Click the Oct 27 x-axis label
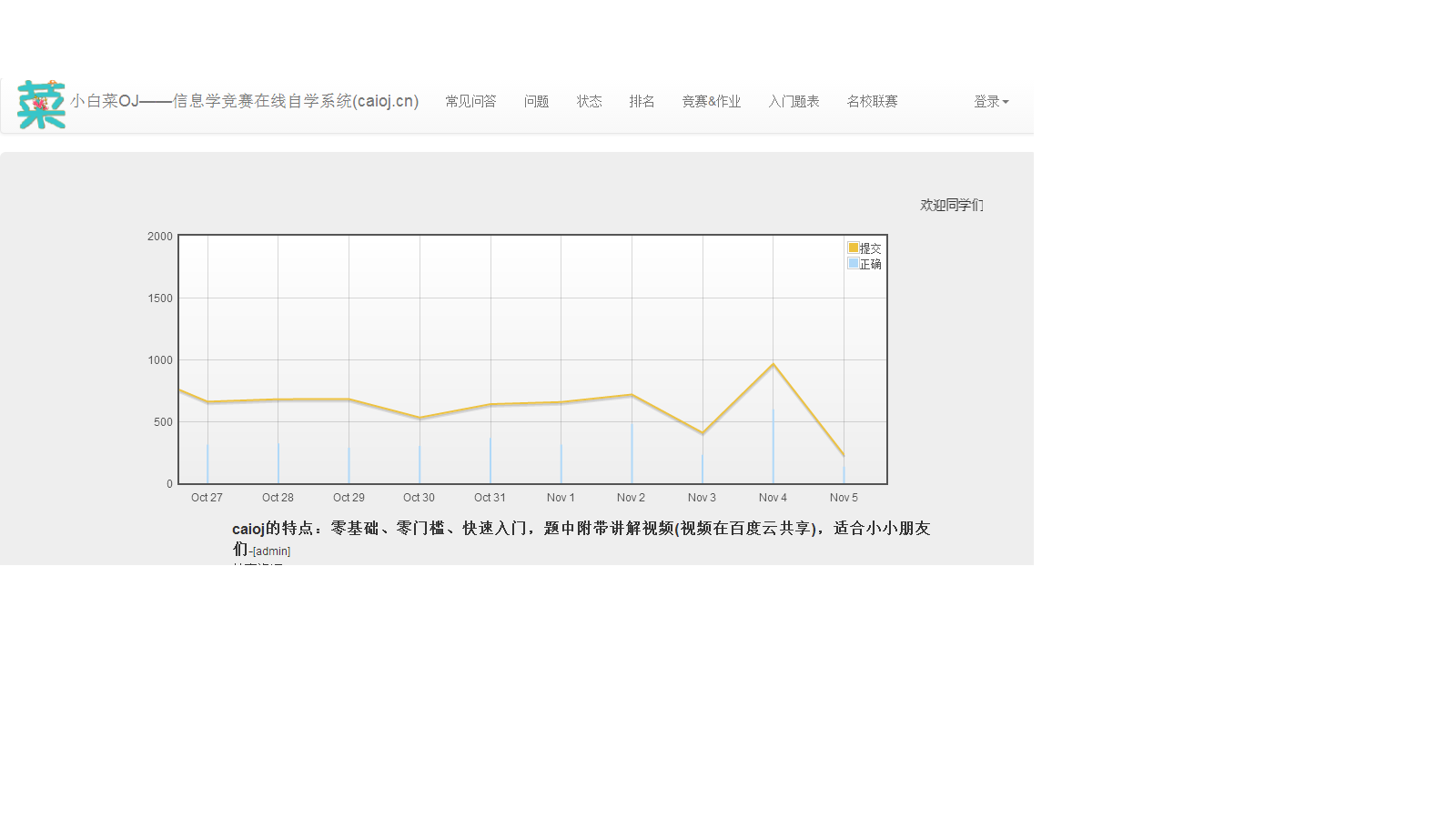 207,498
